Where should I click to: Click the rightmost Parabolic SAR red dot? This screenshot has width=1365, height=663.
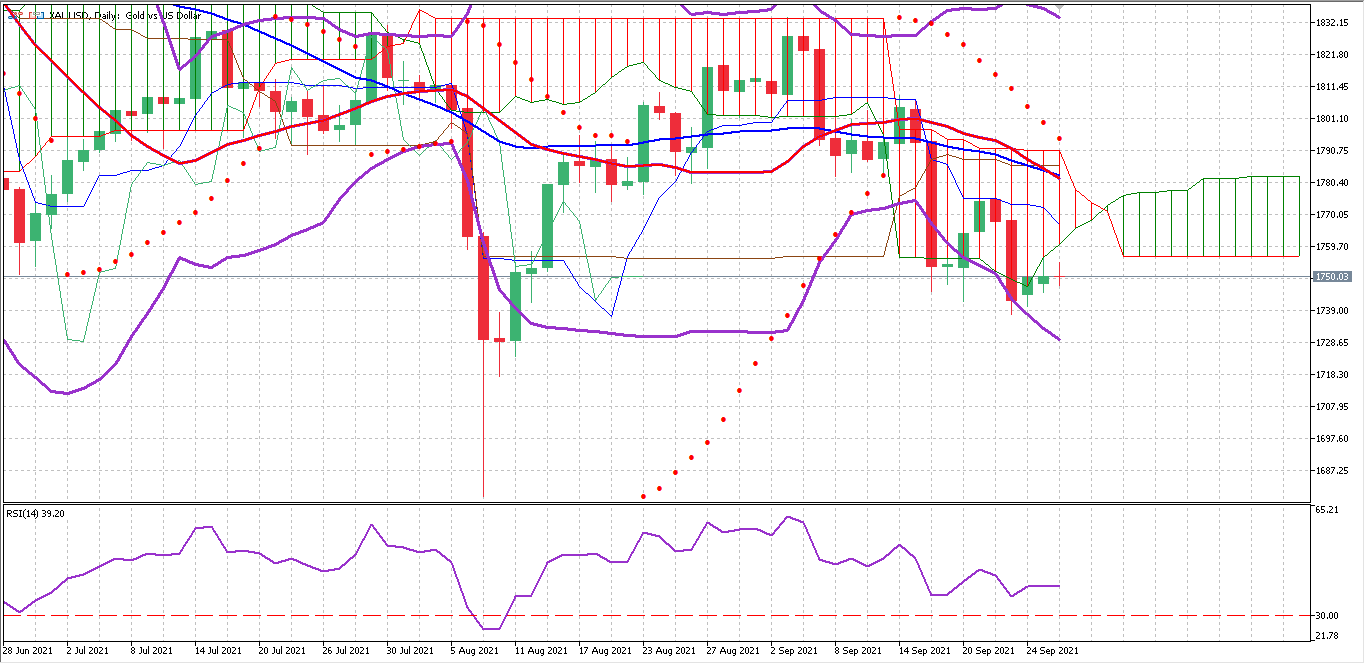[1059, 139]
